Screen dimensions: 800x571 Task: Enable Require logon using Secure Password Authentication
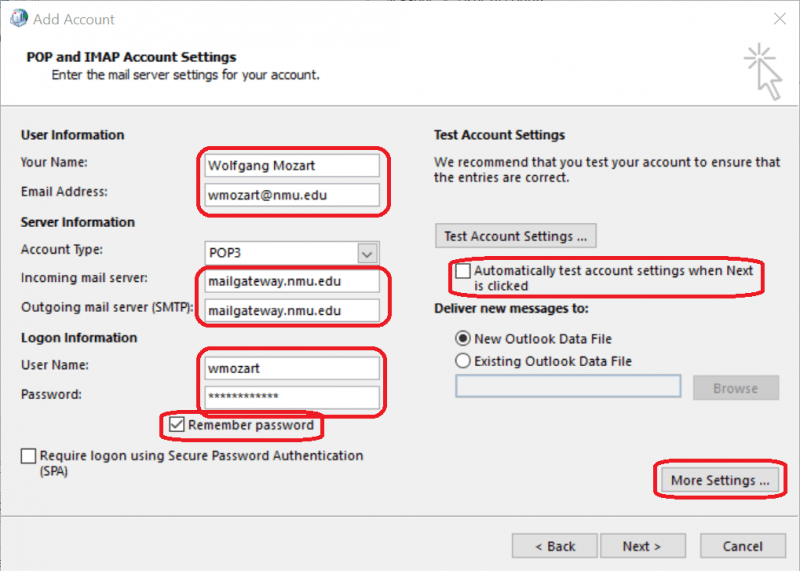29,456
